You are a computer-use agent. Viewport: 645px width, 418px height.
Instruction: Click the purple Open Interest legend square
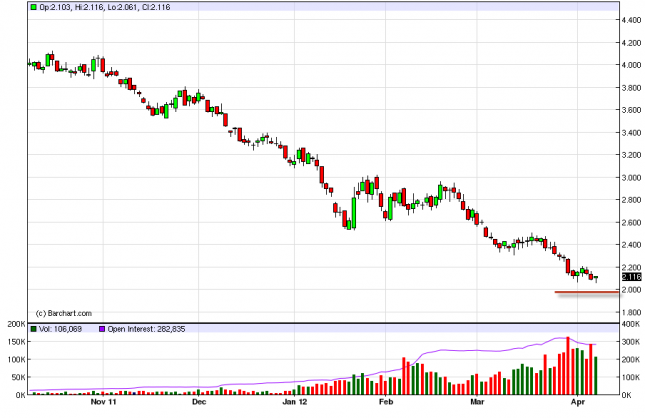click(x=102, y=329)
